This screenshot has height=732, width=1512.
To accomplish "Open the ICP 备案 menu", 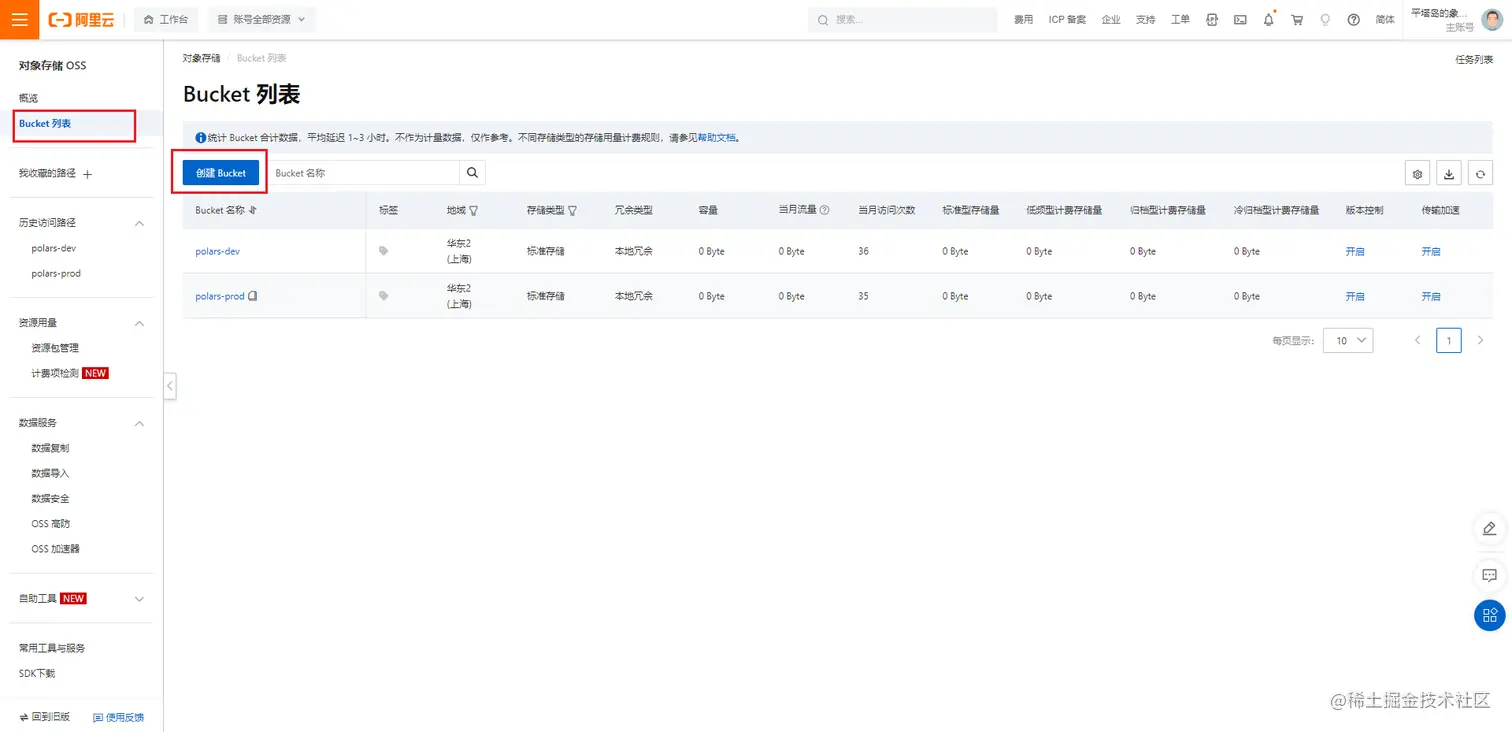I will (x=1067, y=20).
